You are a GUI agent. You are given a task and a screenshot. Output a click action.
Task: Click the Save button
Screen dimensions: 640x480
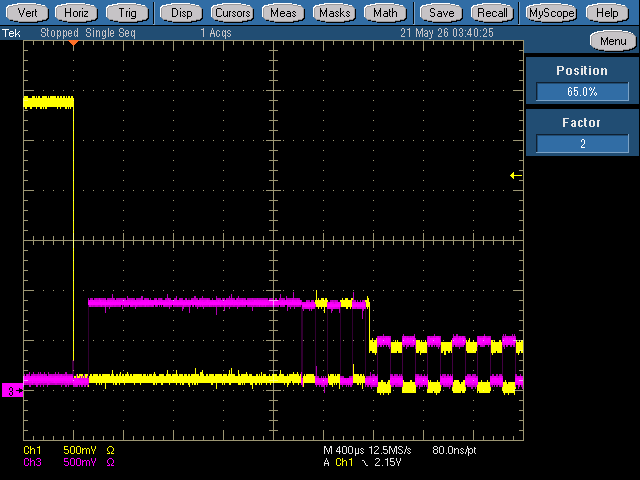point(442,13)
